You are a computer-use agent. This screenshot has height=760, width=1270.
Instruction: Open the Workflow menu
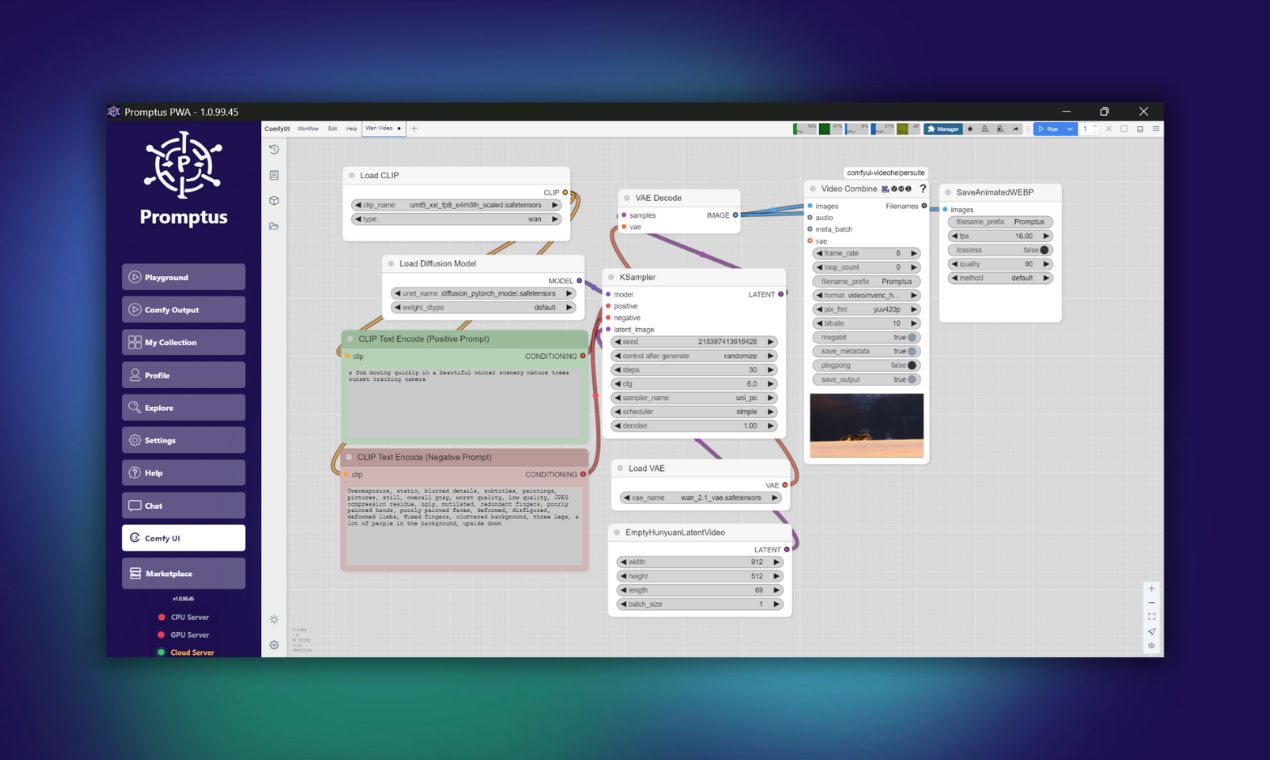[311, 128]
